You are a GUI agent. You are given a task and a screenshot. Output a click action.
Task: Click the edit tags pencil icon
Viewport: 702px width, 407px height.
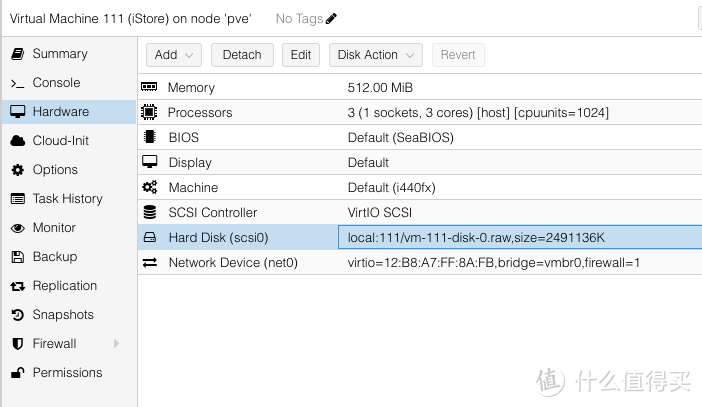coord(332,18)
